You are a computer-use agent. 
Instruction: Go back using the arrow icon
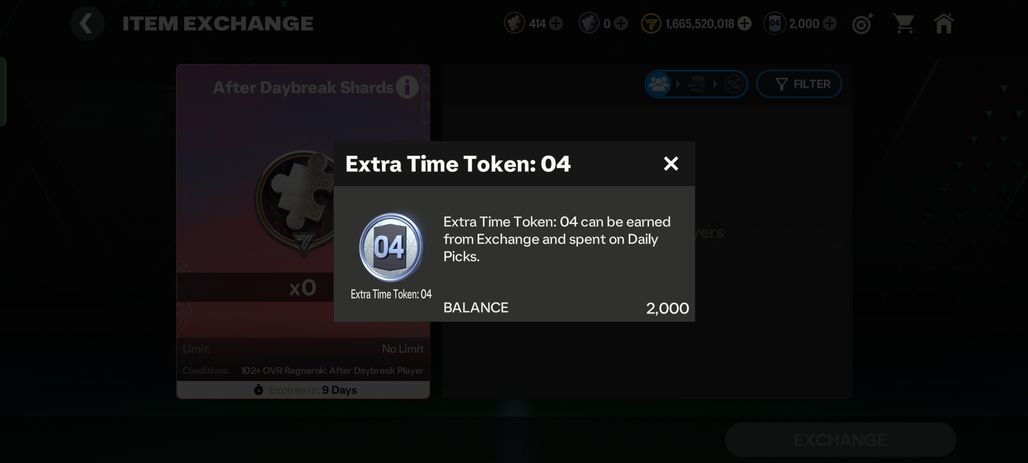[x=87, y=24]
